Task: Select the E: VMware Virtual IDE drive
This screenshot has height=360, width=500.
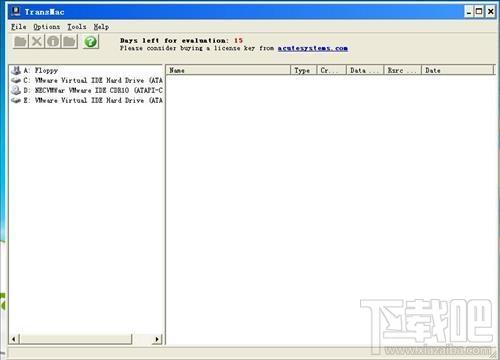Action: (87, 100)
